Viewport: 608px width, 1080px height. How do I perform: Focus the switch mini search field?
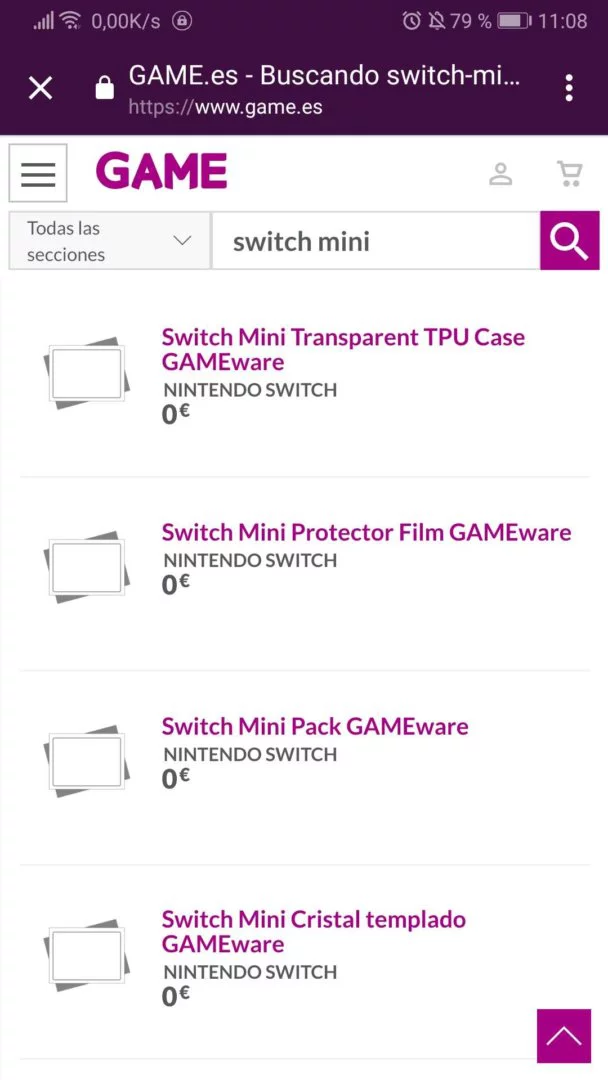(376, 240)
